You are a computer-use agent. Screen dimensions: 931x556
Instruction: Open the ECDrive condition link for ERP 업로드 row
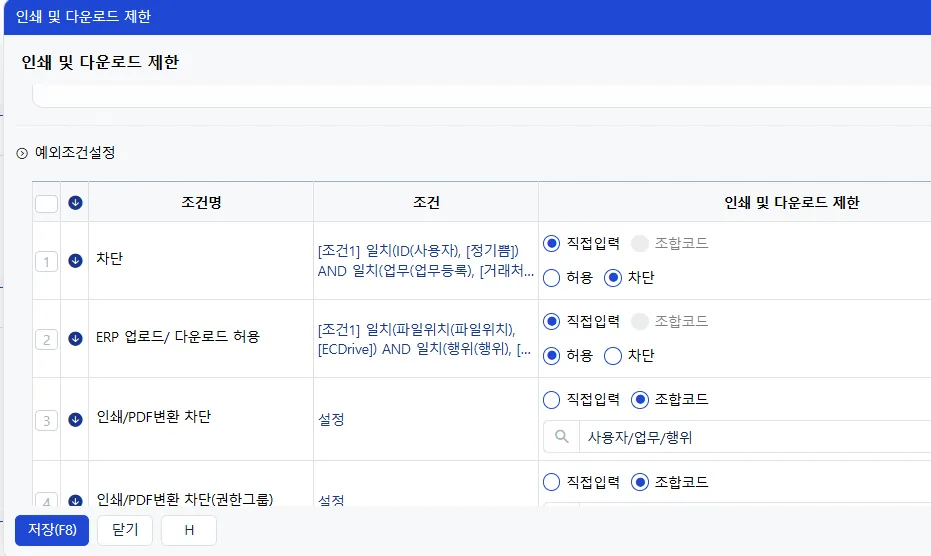(x=425, y=339)
